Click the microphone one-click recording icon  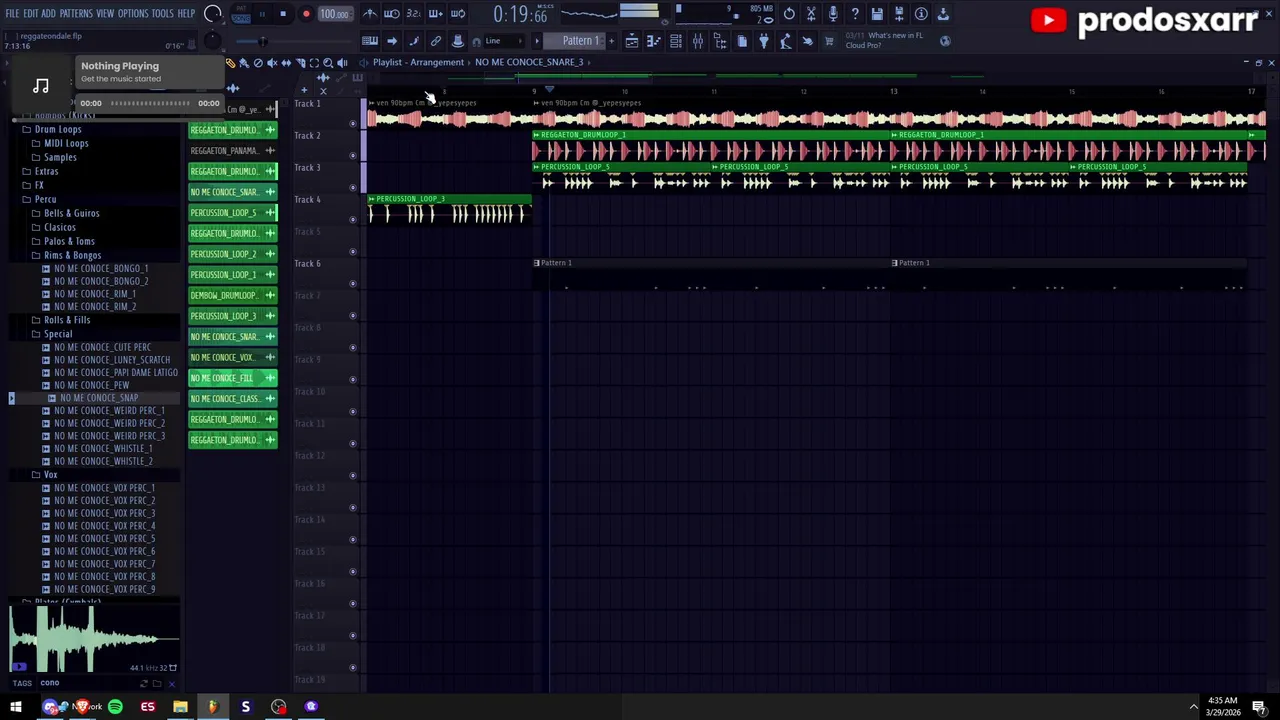pyautogui.click(x=833, y=14)
